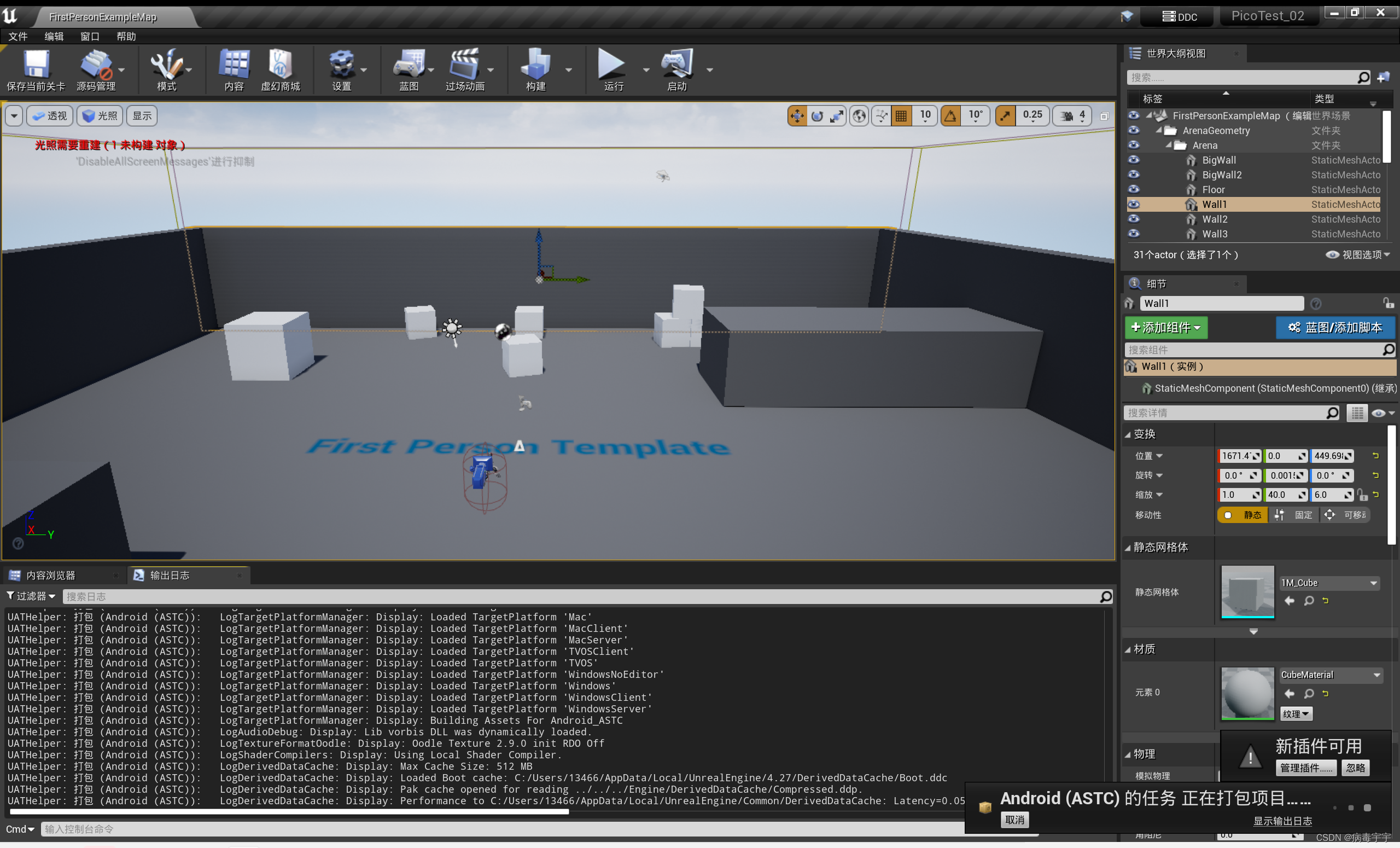The height and width of the screenshot is (848, 1400).
Task: Hide the BigWall actor with its eye icon
Action: 1134,160
